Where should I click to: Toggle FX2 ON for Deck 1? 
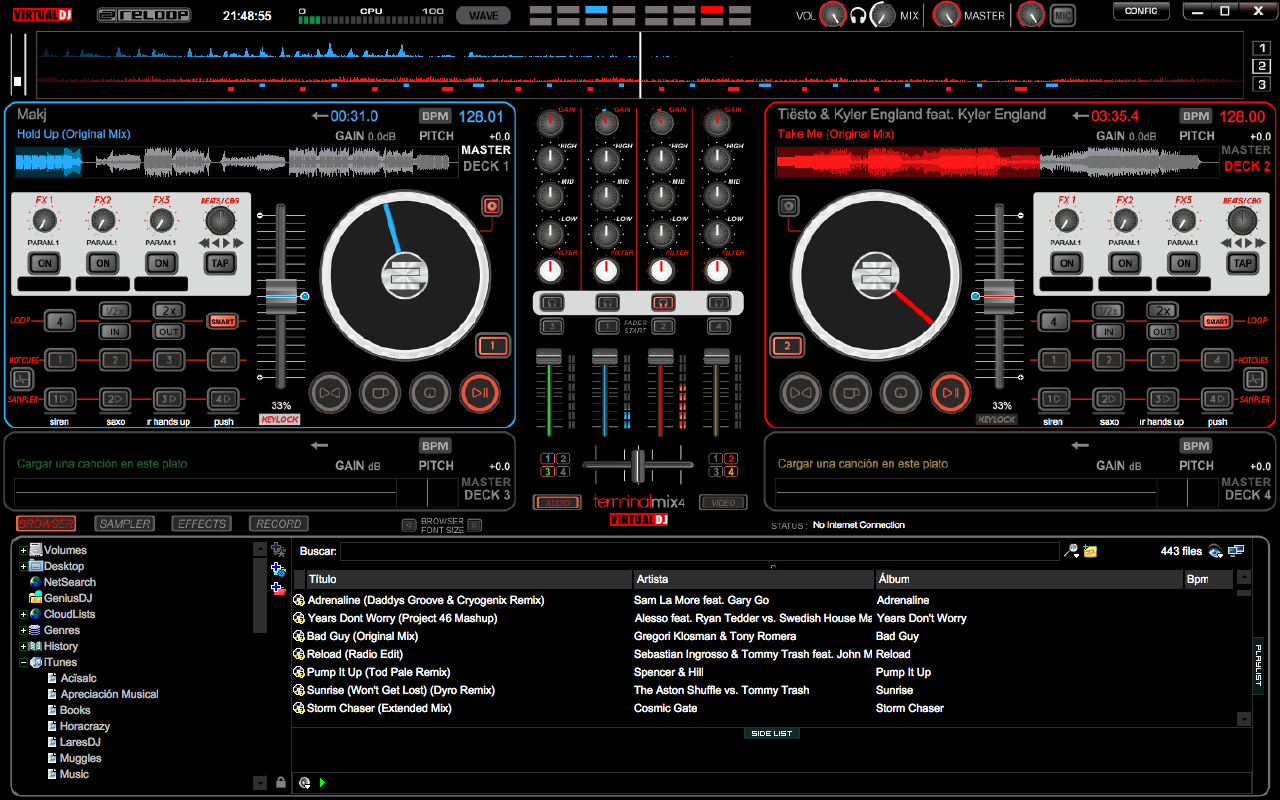pyautogui.click(x=102, y=263)
